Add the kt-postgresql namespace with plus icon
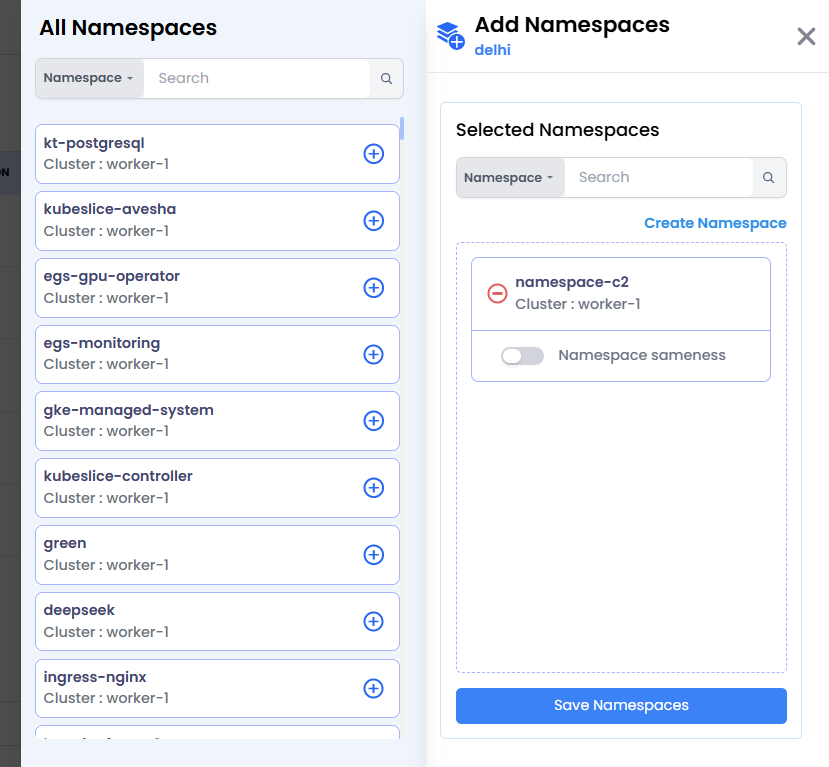Image resolution: width=829 pixels, height=767 pixels. tap(373, 154)
